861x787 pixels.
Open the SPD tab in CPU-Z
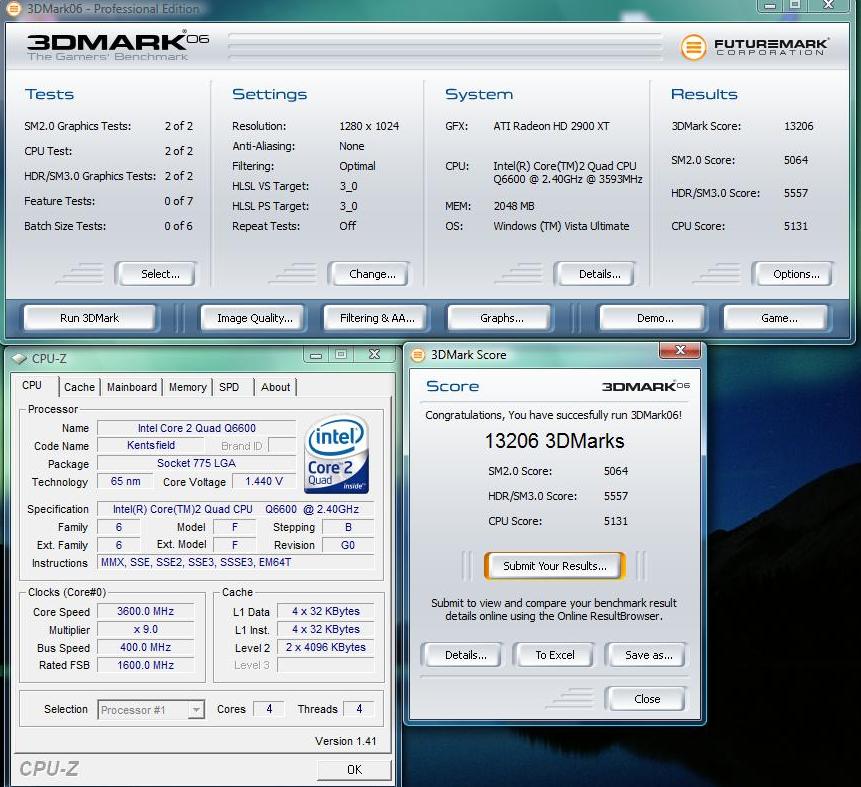click(229, 387)
